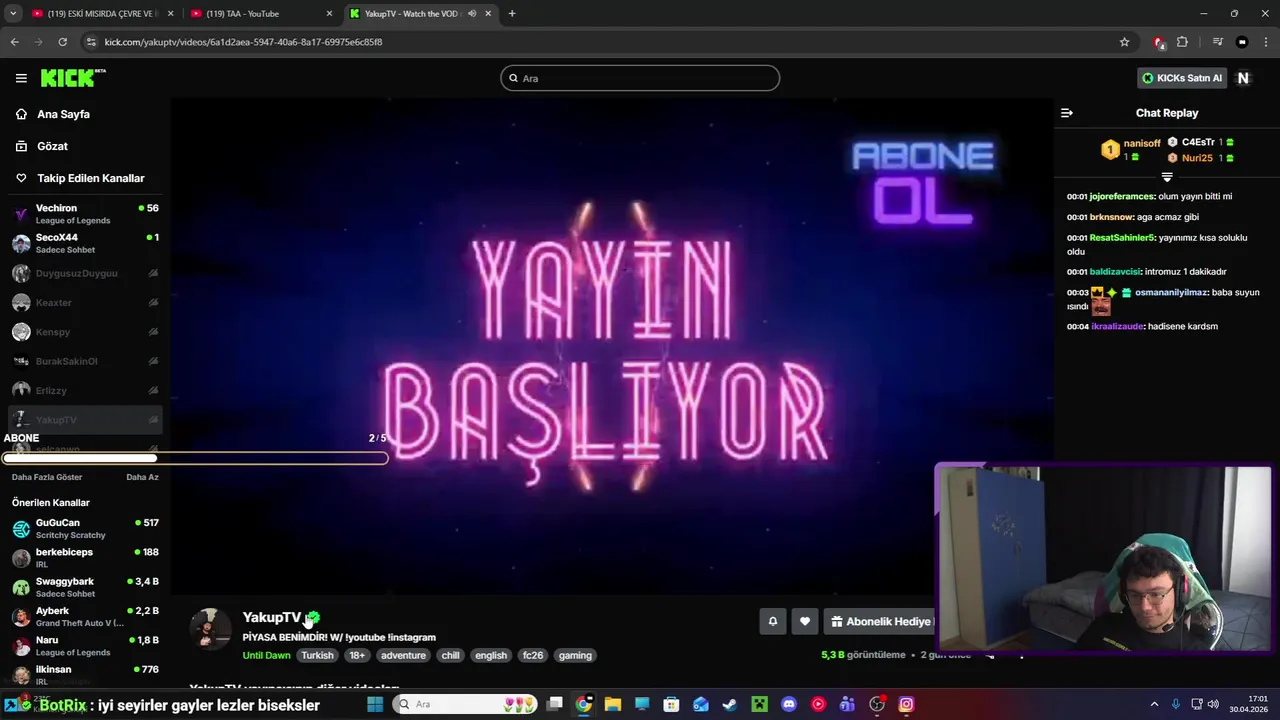Click the browser address bar URL

[x=243, y=42]
